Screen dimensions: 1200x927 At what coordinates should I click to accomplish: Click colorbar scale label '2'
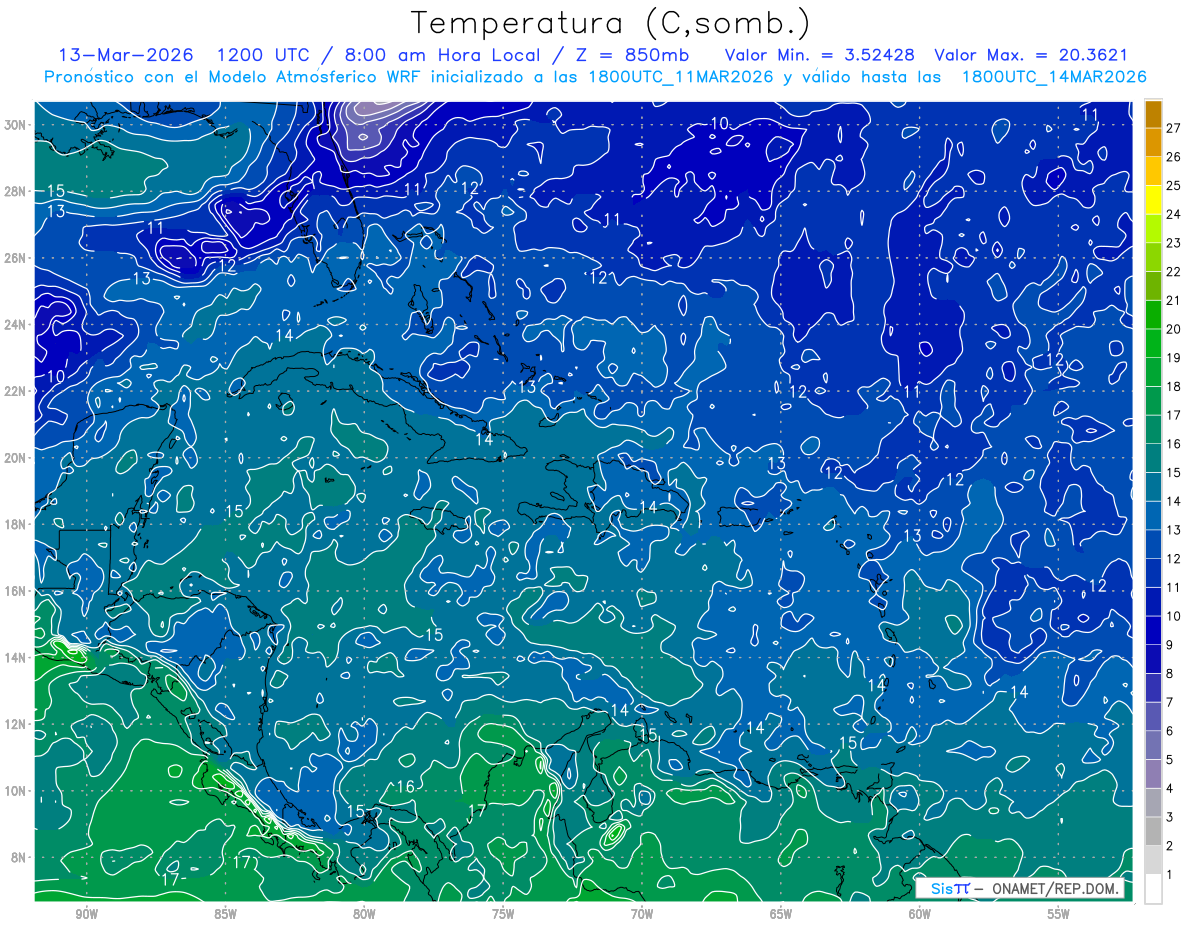point(1170,846)
